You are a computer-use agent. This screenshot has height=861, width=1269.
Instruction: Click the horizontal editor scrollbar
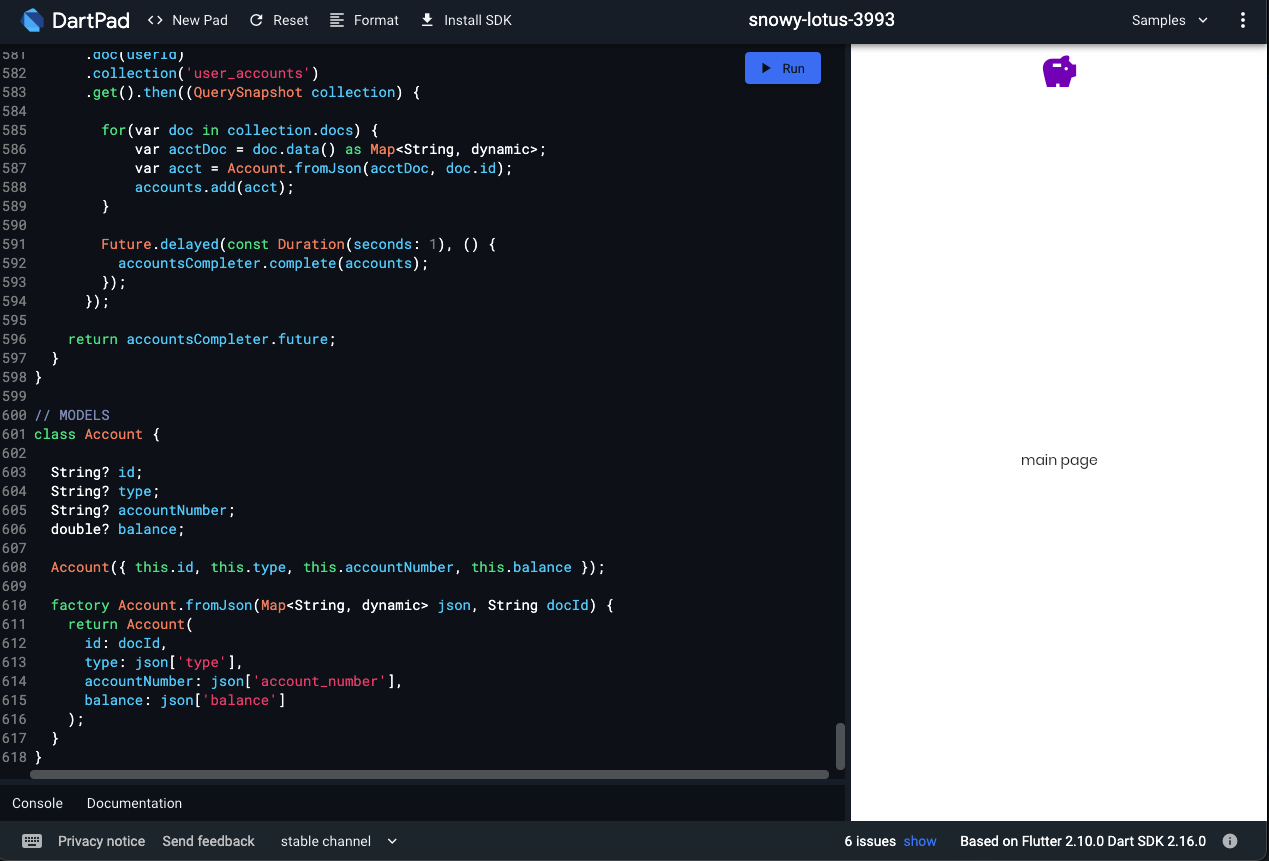pyautogui.click(x=429, y=774)
